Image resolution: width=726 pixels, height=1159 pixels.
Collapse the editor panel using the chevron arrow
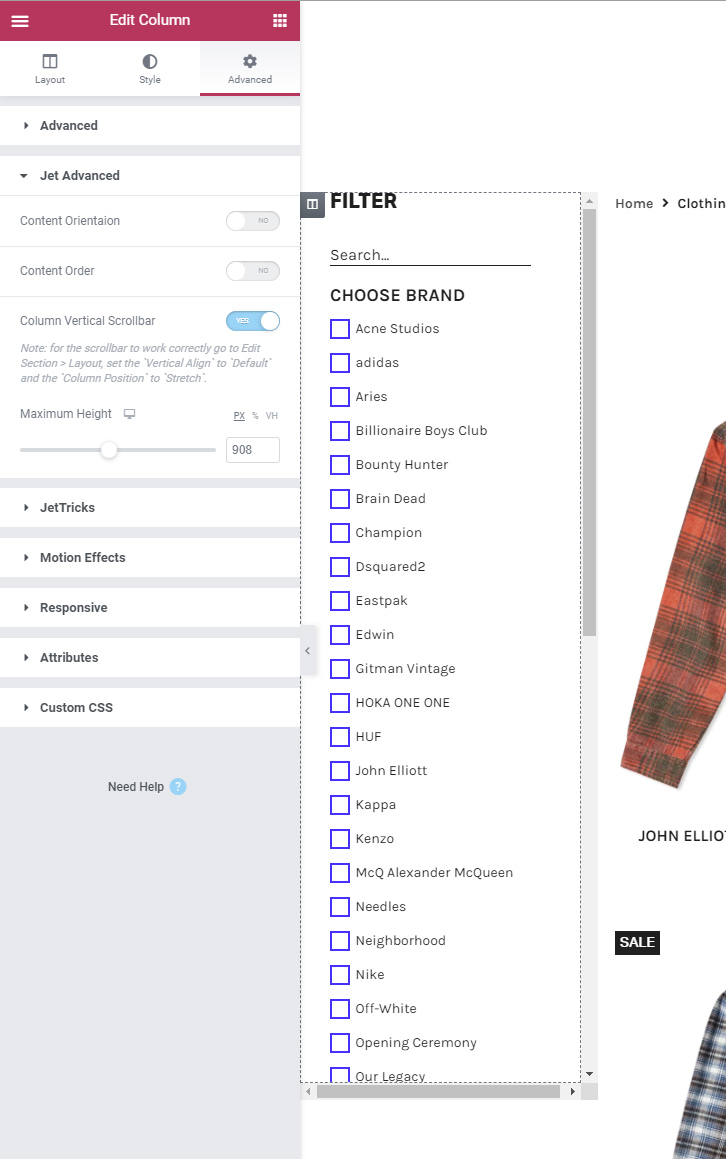coord(307,650)
